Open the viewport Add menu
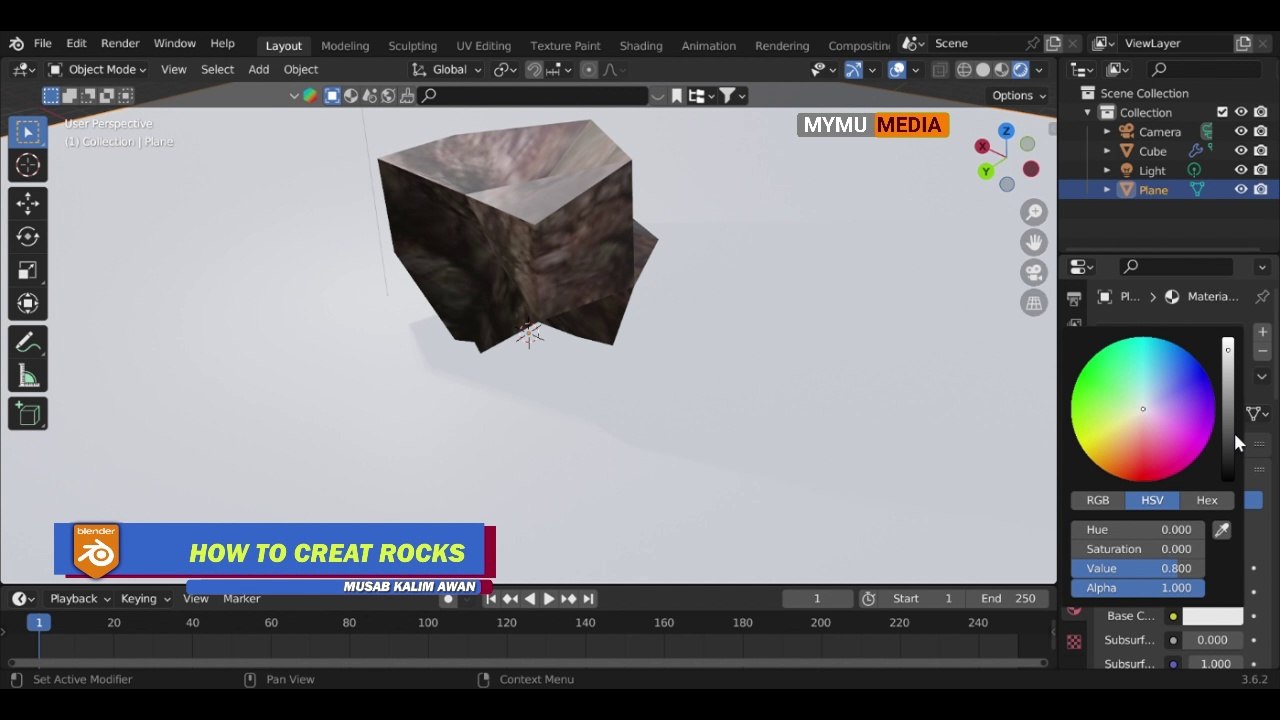Viewport: 1280px width, 720px height. [259, 70]
